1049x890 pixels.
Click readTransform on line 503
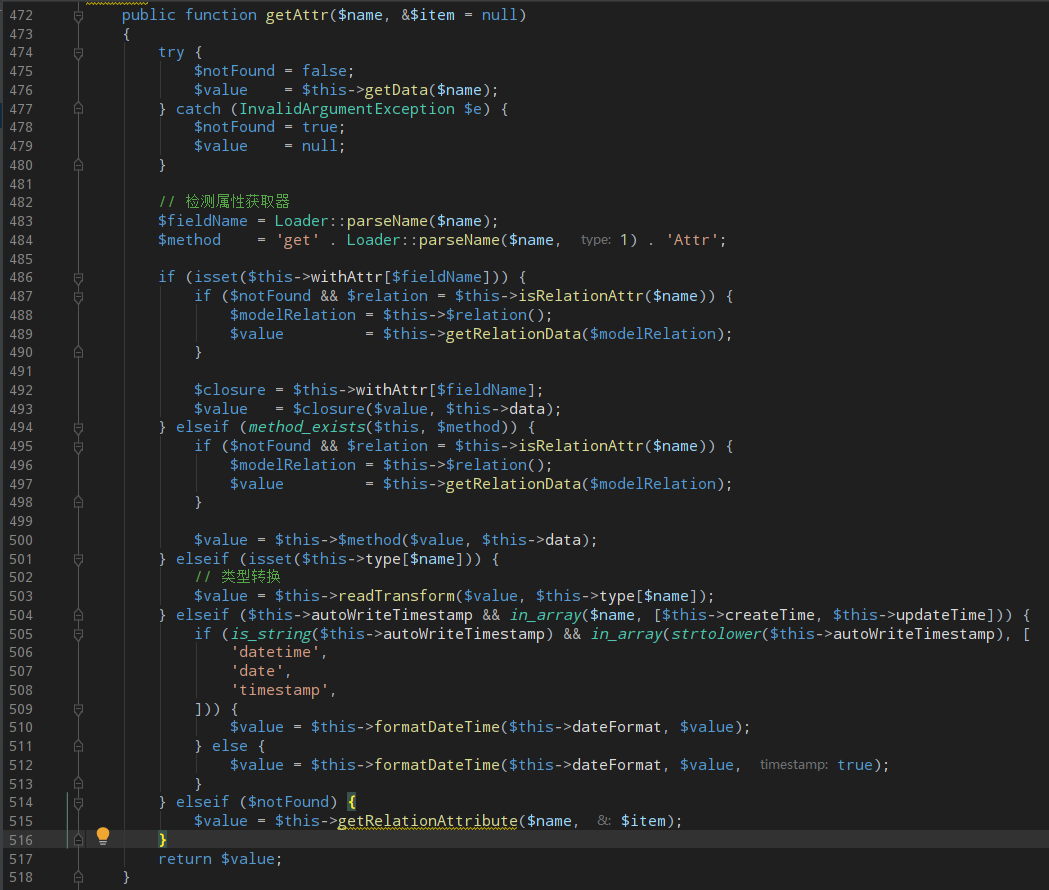coord(396,596)
